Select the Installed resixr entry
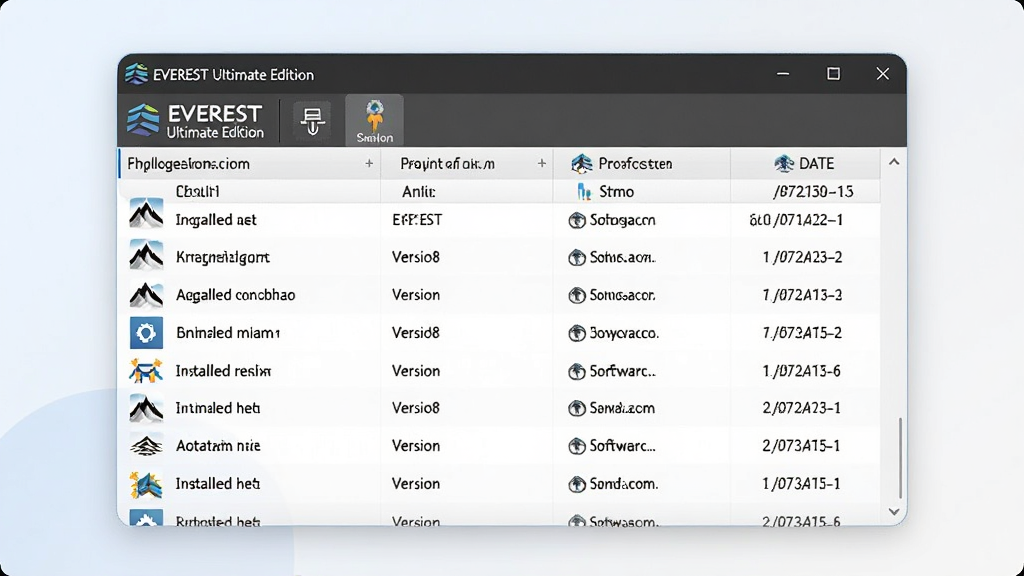The height and width of the screenshot is (576, 1024). (223, 371)
